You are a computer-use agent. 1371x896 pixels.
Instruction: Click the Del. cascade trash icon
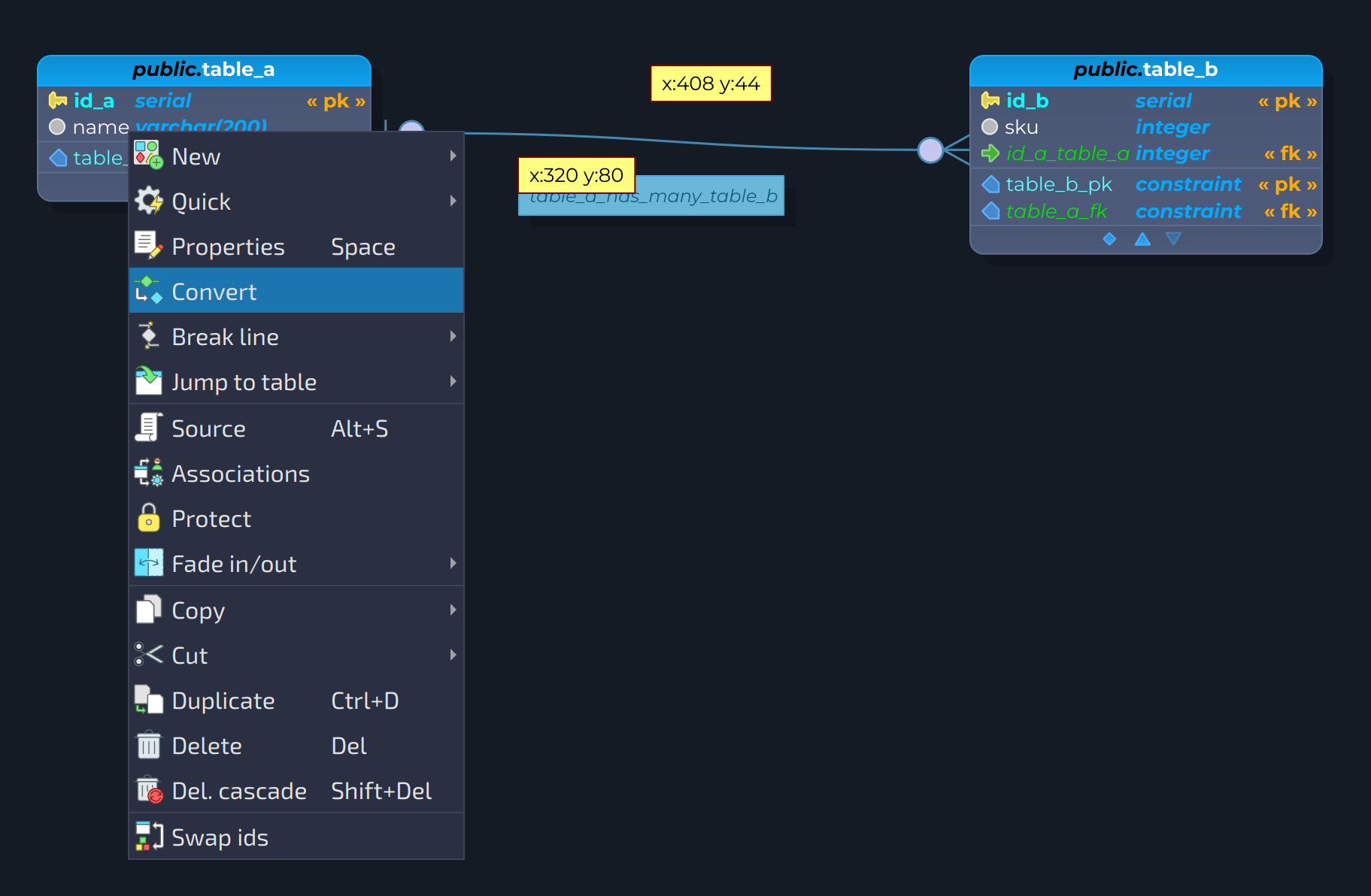[148, 790]
